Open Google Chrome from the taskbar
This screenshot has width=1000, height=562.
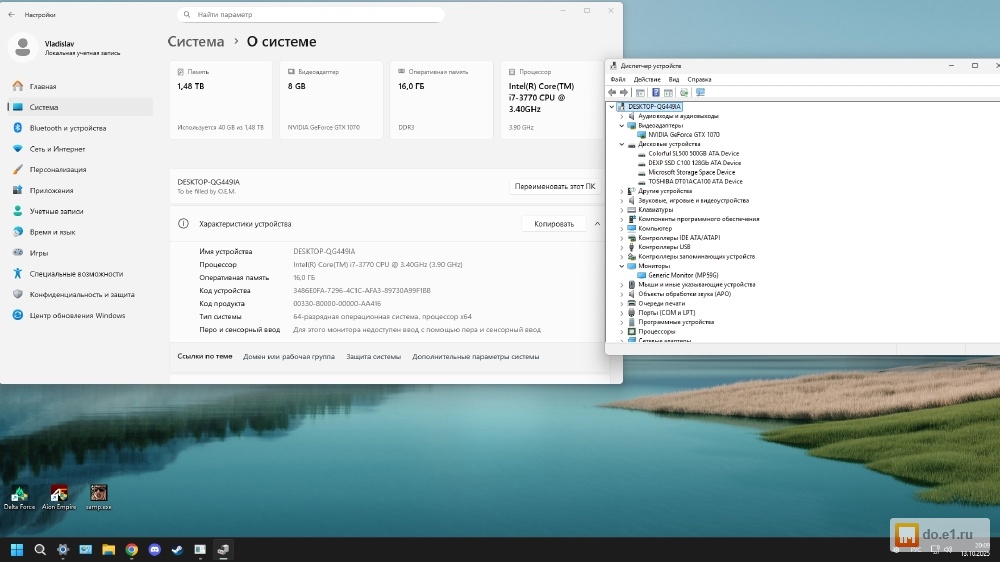(131, 549)
